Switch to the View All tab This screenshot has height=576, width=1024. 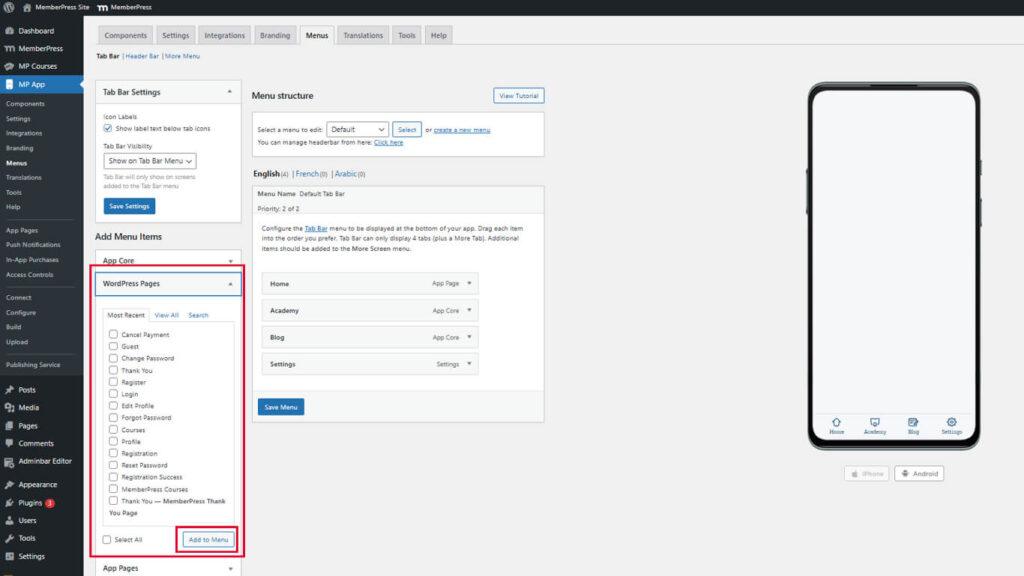[x=166, y=315]
